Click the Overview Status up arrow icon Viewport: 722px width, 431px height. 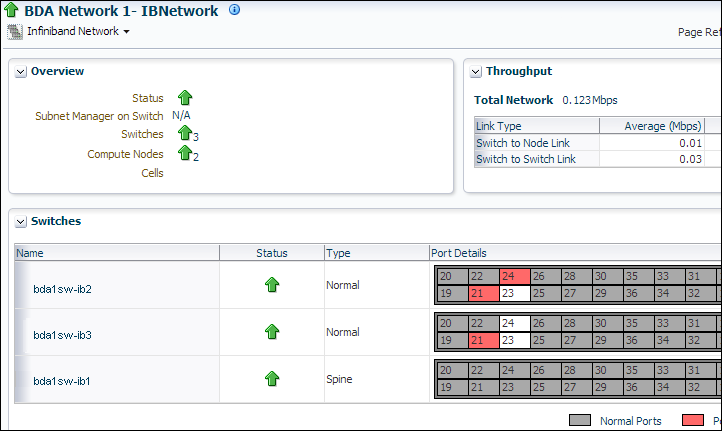click(x=185, y=98)
